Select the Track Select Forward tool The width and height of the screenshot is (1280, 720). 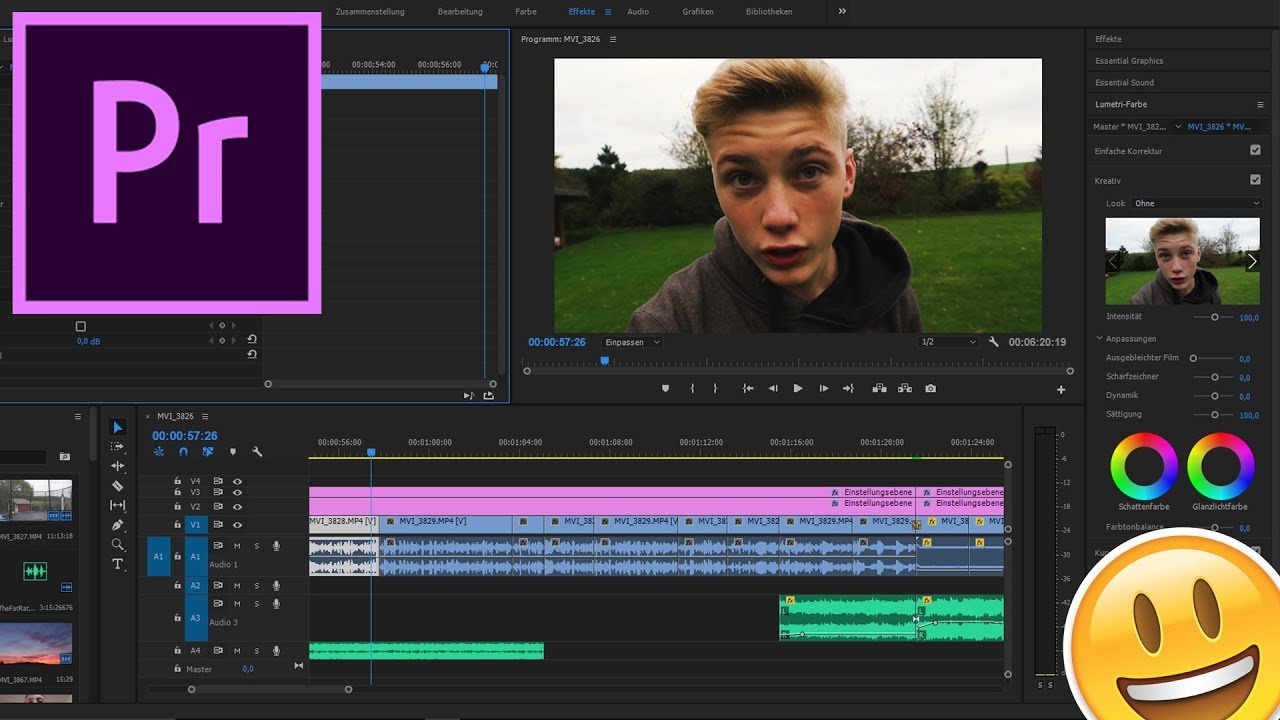[x=118, y=446]
